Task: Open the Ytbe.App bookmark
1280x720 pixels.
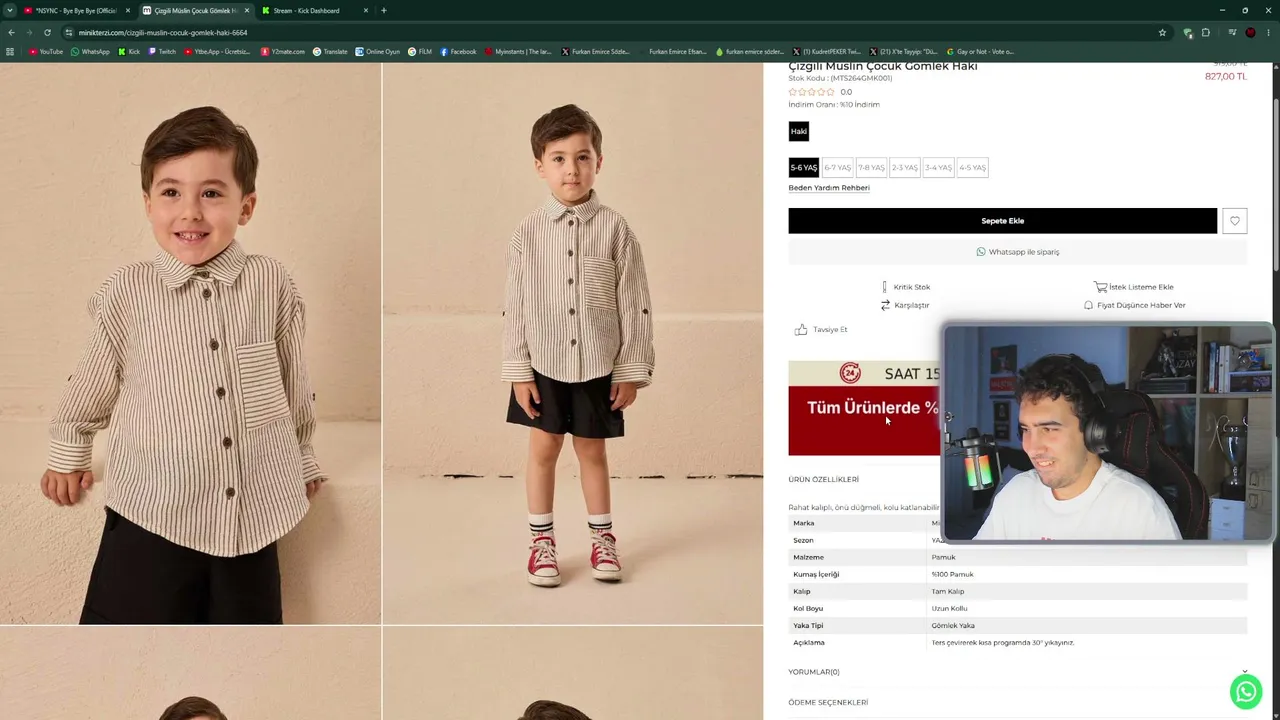Action: point(217,51)
